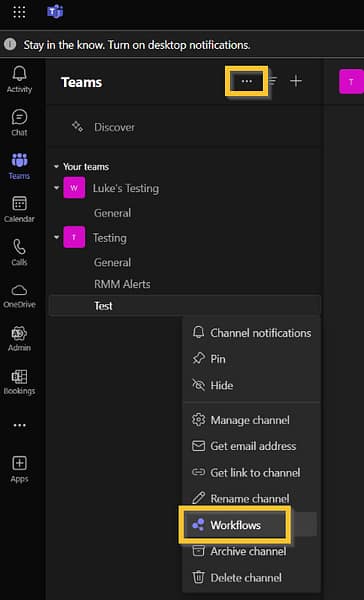Open the Luke's Testing team name
Image resolution: width=364 pixels, height=600 pixels.
[126, 188]
